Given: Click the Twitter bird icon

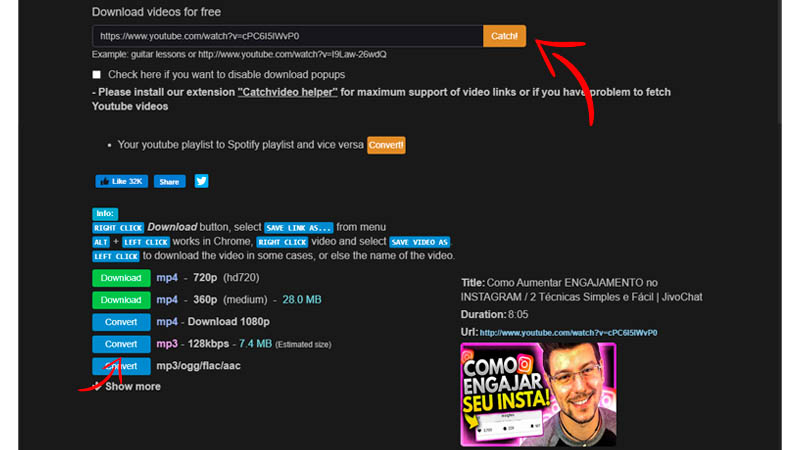Looking at the screenshot, I should 202,181.
